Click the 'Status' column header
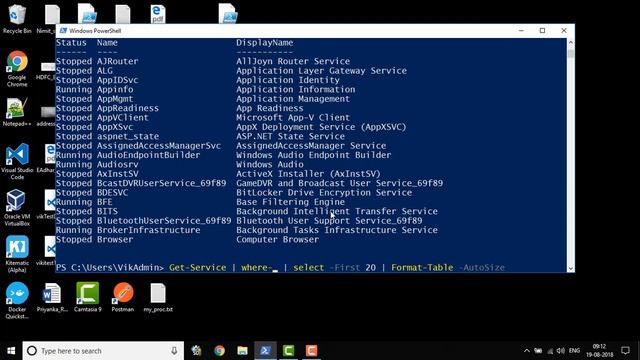640x360 pixels. 71,42
